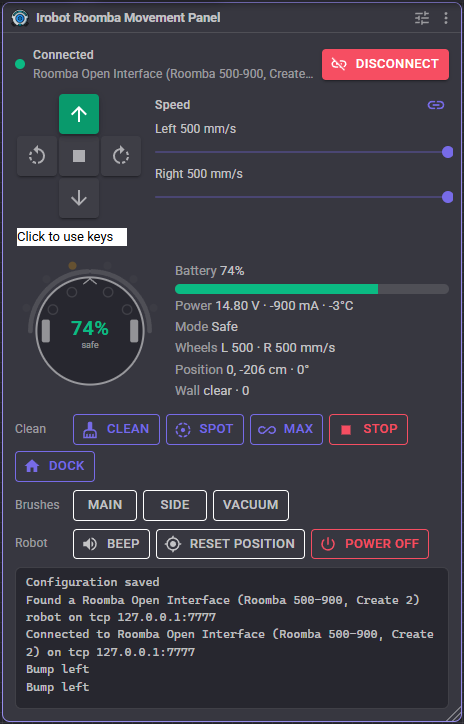This screenshot has height=724, width=464.
Task: Send robot to DOCK
Action: 55,466
